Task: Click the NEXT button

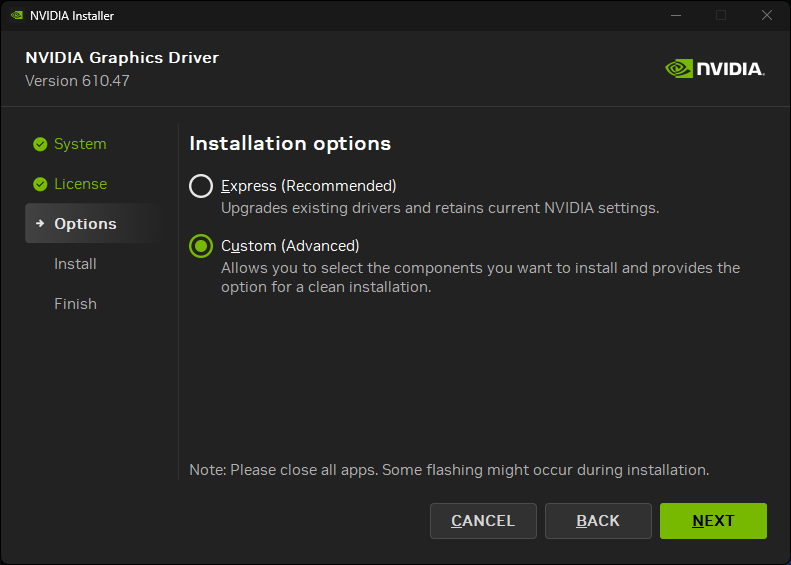Action: (713, 521)
